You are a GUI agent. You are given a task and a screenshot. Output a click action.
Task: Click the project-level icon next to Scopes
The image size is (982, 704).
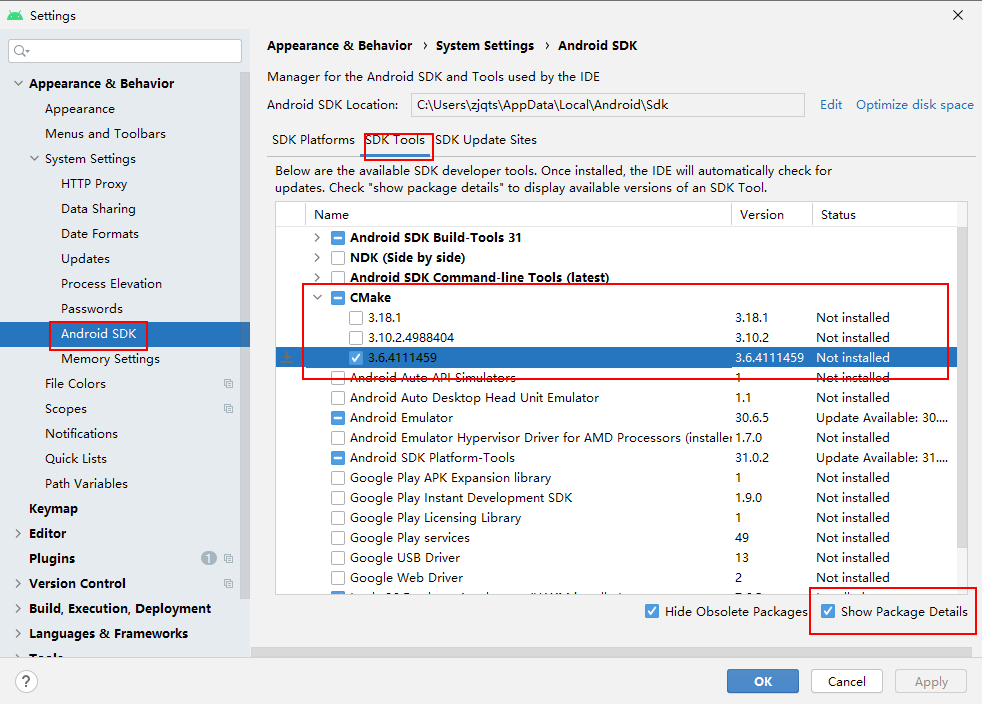coord(229,408)
